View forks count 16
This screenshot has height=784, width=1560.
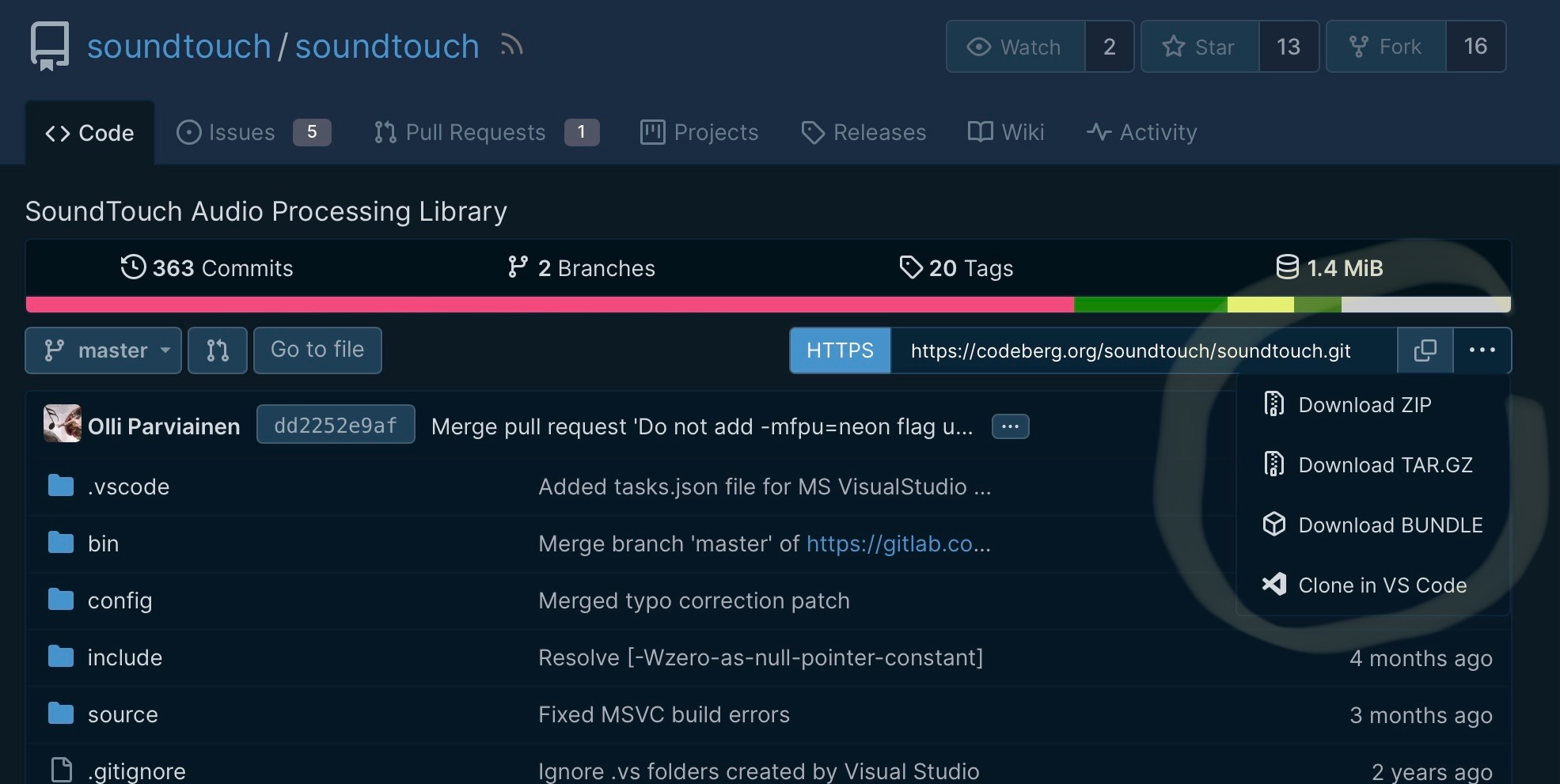point(1475,47)
